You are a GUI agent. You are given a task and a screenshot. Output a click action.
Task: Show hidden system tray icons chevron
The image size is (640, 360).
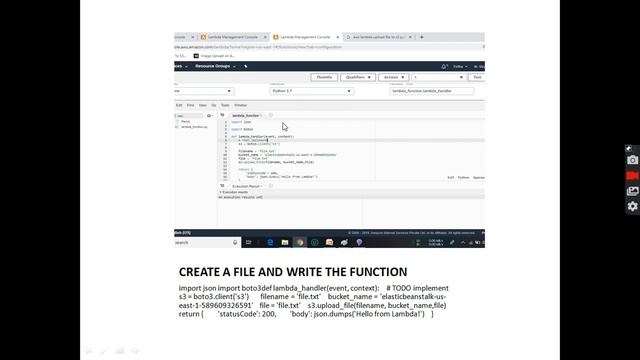(x=463, y=242)
